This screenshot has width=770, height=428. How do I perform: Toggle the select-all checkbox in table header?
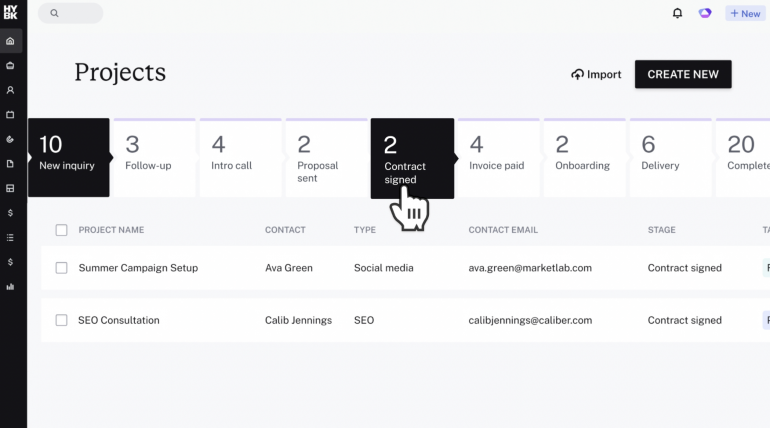(x=61, y=230)
